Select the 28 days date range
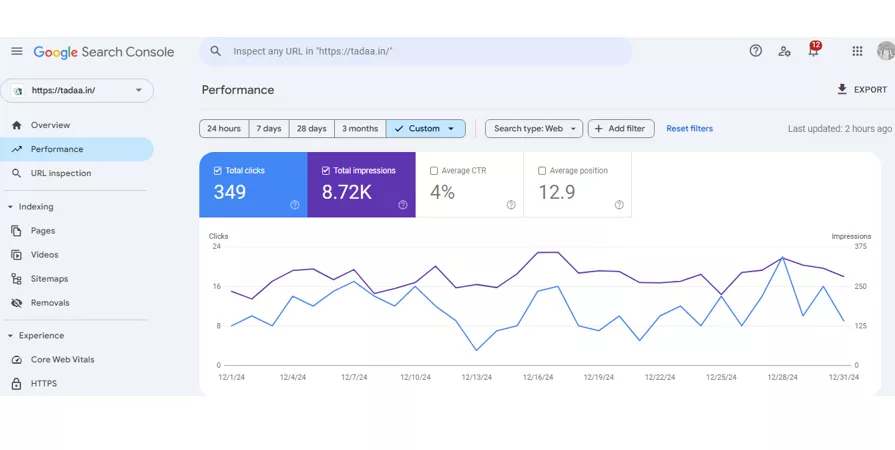This screenshot has width=895, height=450. 311,129
